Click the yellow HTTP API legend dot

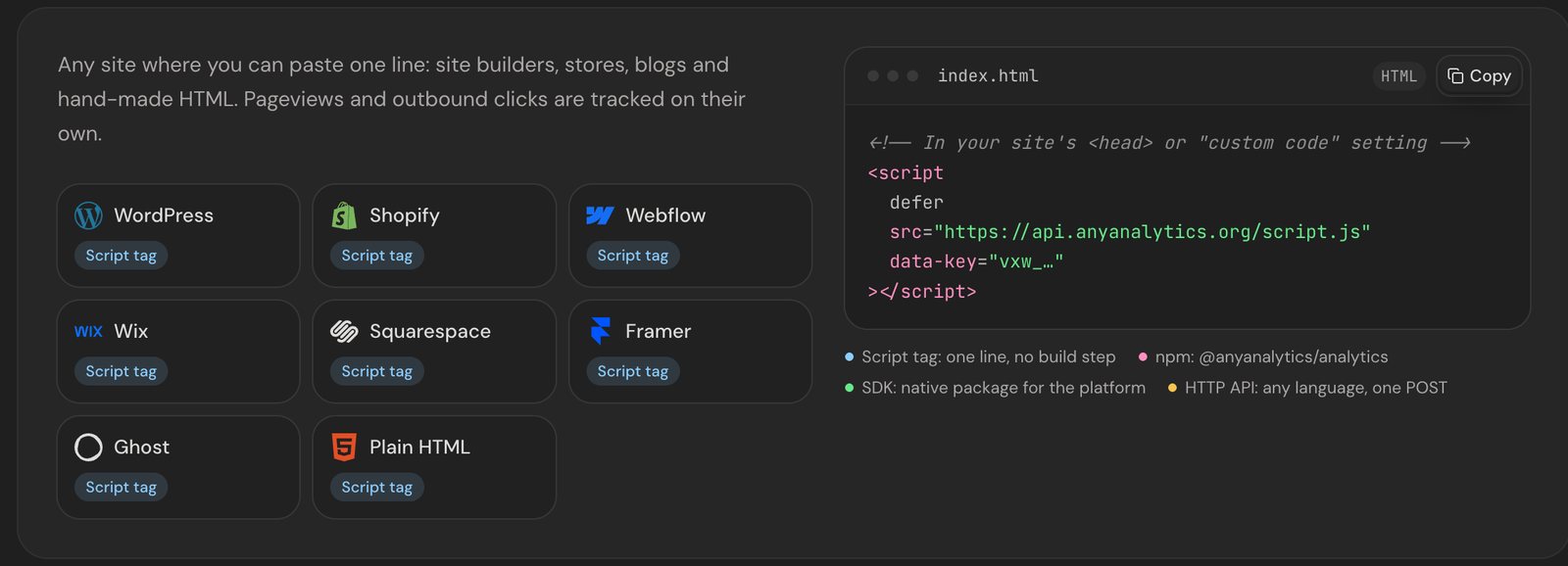1172,388
